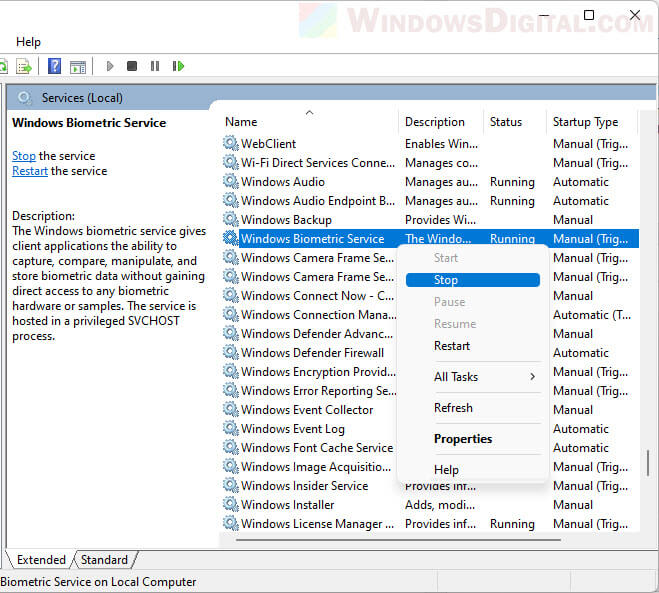The height and width of the screenshot is (593, 659).
Task: Click the gear icon beside Windows Audio Endpoint Builder
Action: point(230,200)
